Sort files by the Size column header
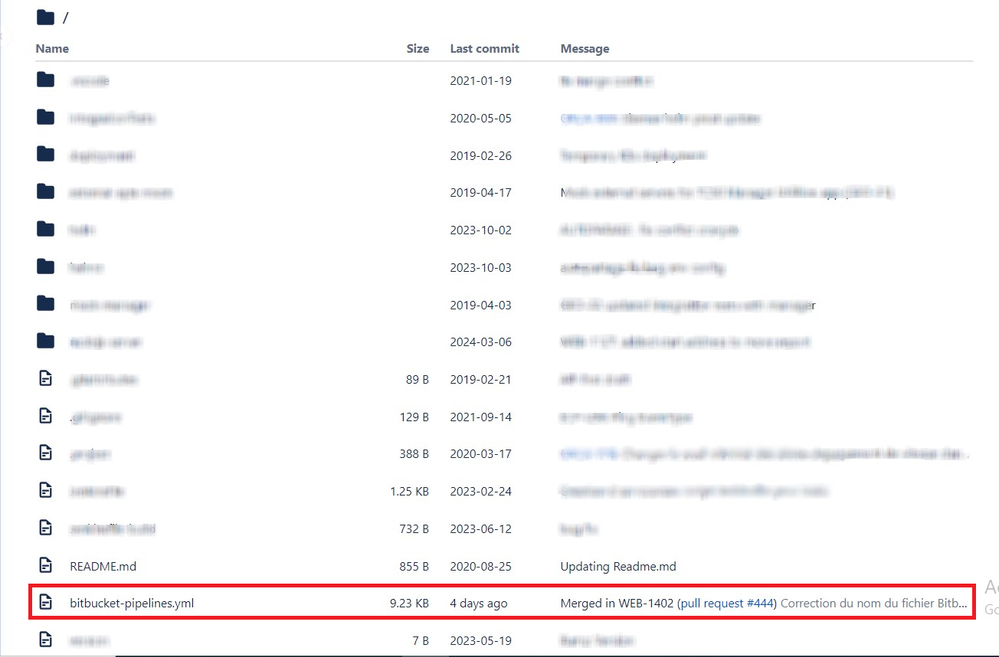999x657 pixels. point(418,48)
